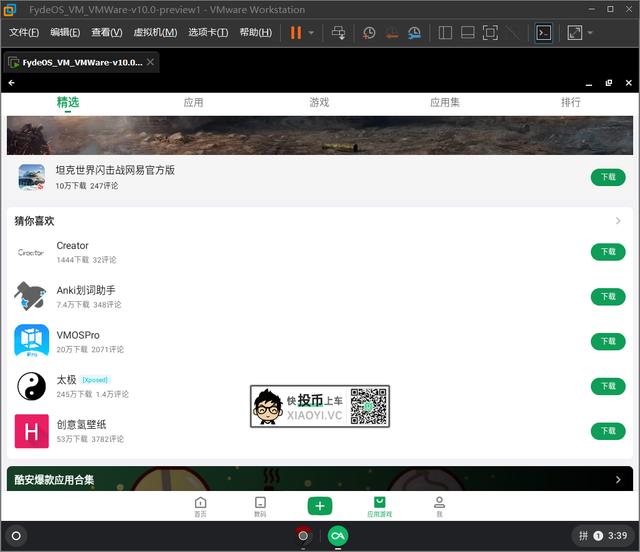The height and width of the screenshot is (552, 640).
Task: Go back with the arrow icon
Action: tap(11, 83)
